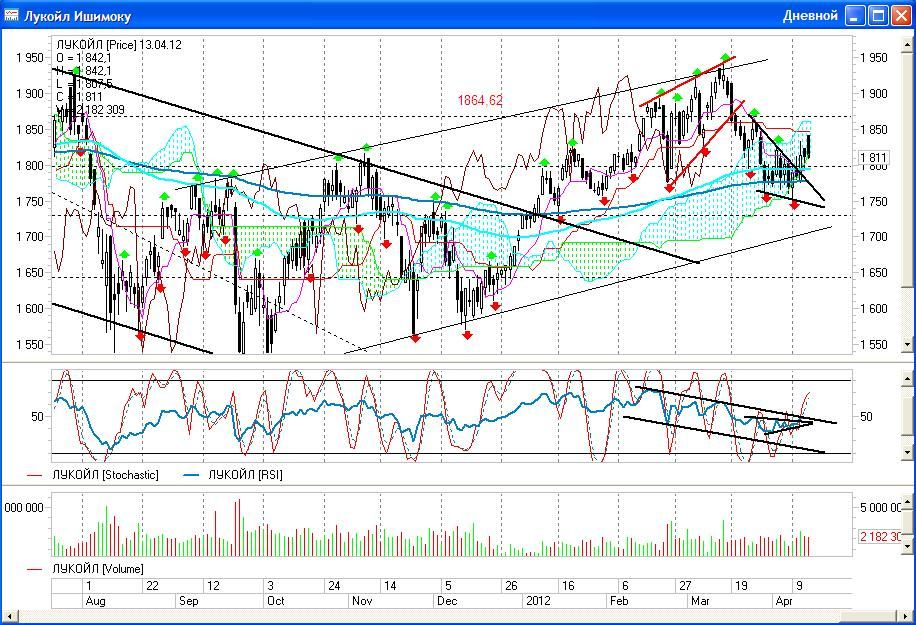Viewport: 916px width, 625px height.
Task: Click the Volume legend line swatch
Action: click(35, 569)
